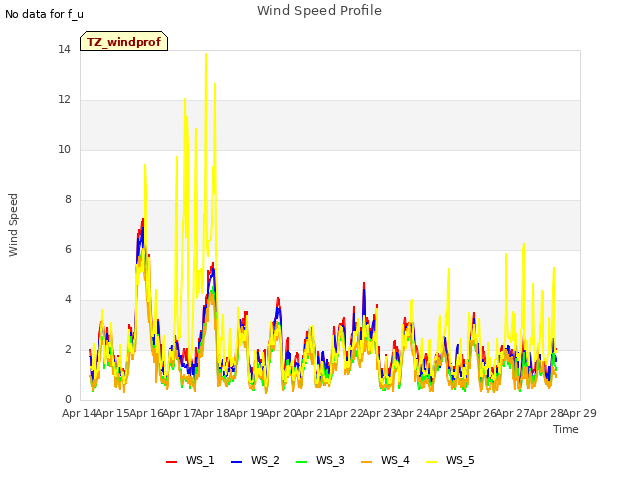Toggle the WS_1 legend entry

coord(190,460)
